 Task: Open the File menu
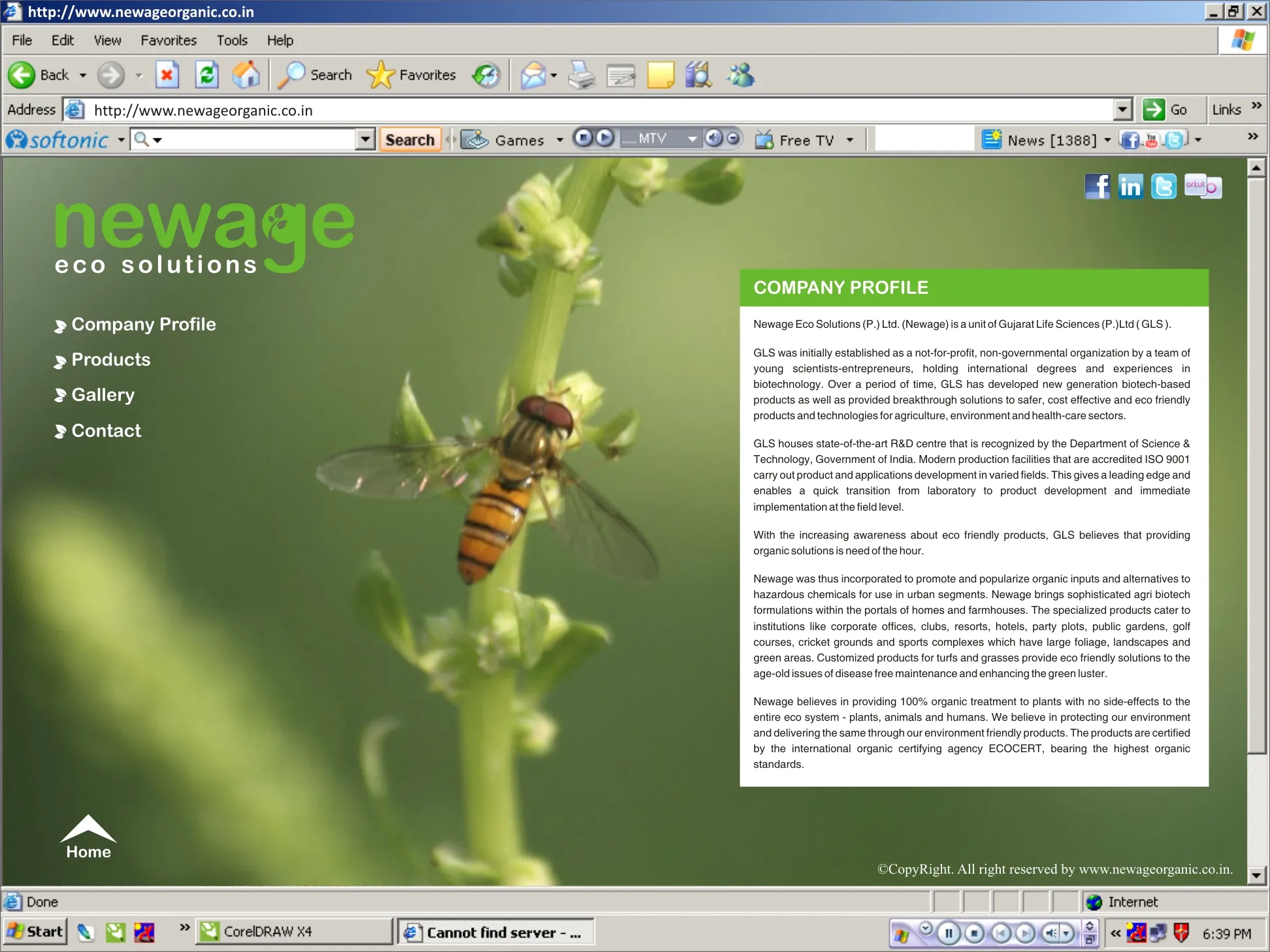pos(22,40)
